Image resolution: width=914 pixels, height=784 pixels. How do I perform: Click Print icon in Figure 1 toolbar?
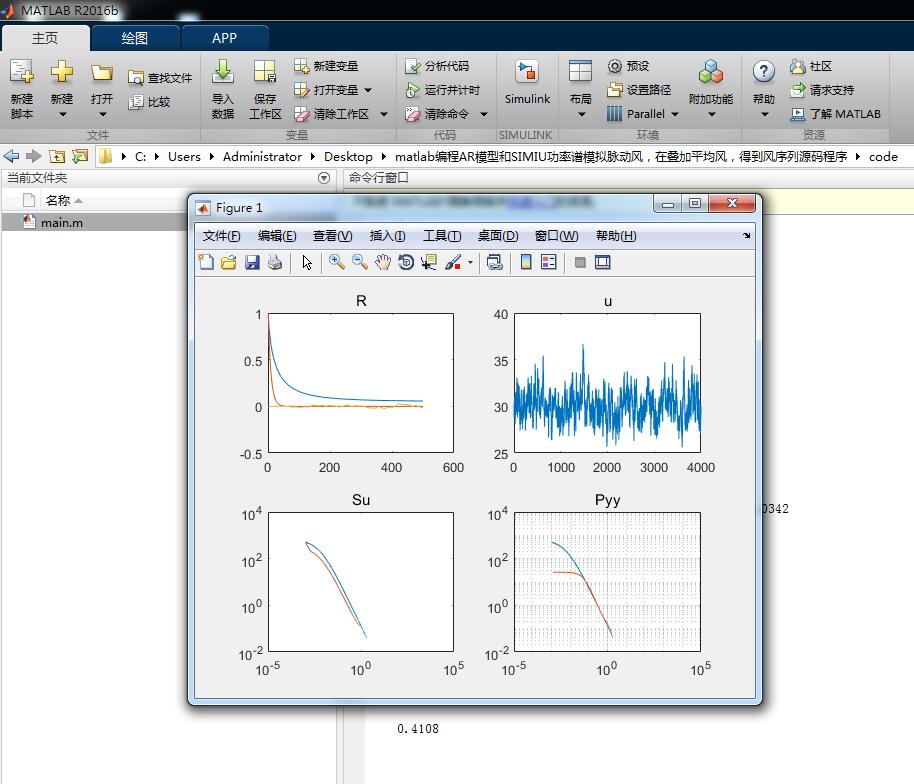pos(275,262)
